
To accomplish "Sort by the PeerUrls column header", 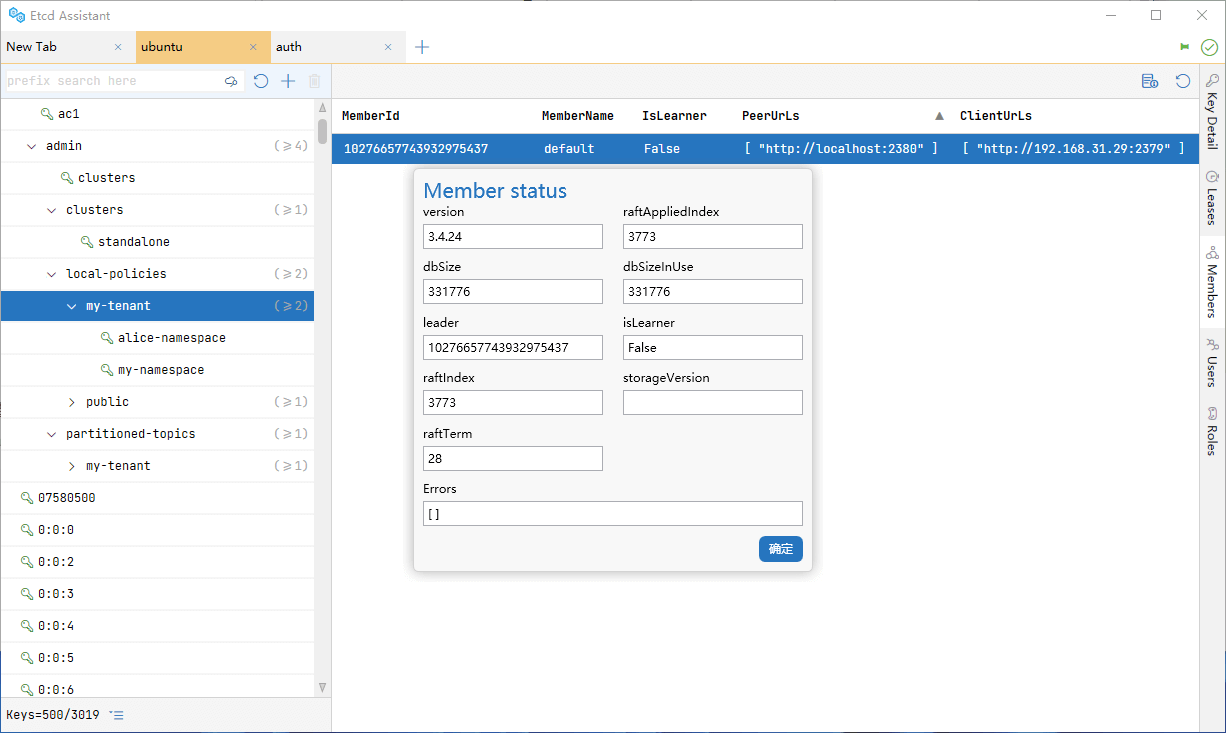I will click(770, 116).
